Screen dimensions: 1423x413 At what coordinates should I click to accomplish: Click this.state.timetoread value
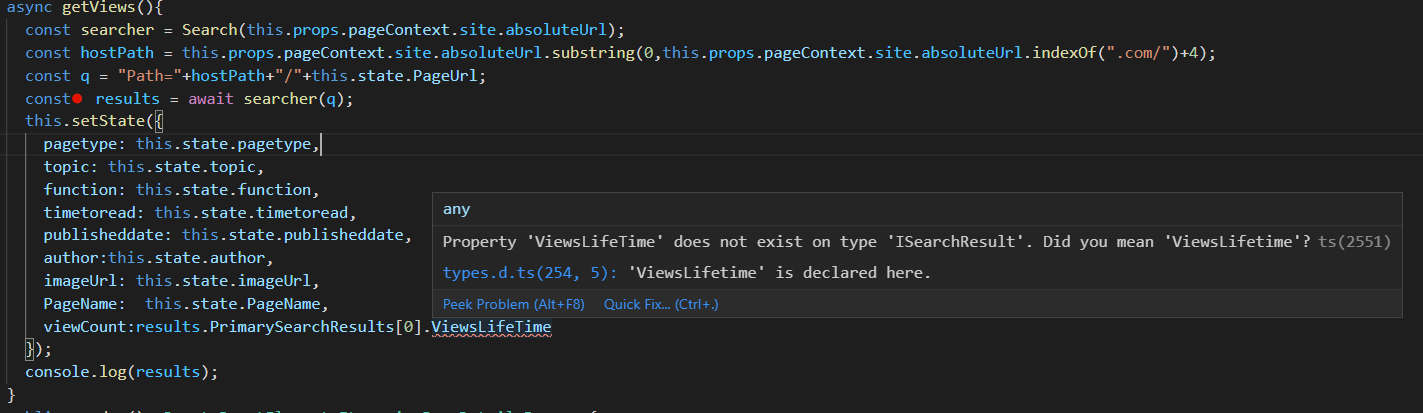pos(250,213)
